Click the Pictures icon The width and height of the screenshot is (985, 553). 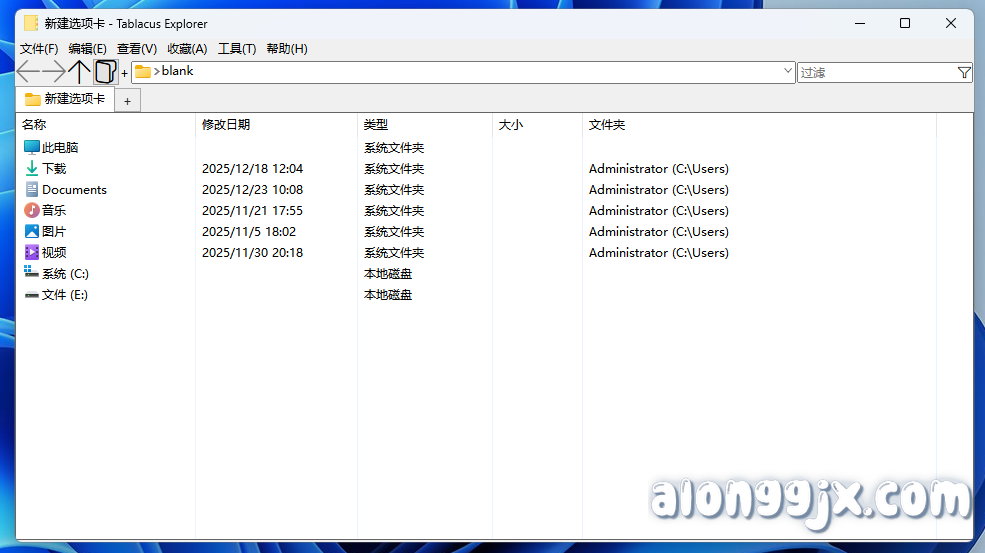click(31, 231)
